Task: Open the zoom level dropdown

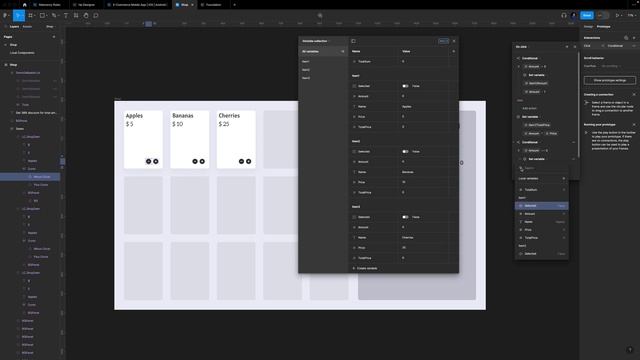Action: [x=631, y=16]
